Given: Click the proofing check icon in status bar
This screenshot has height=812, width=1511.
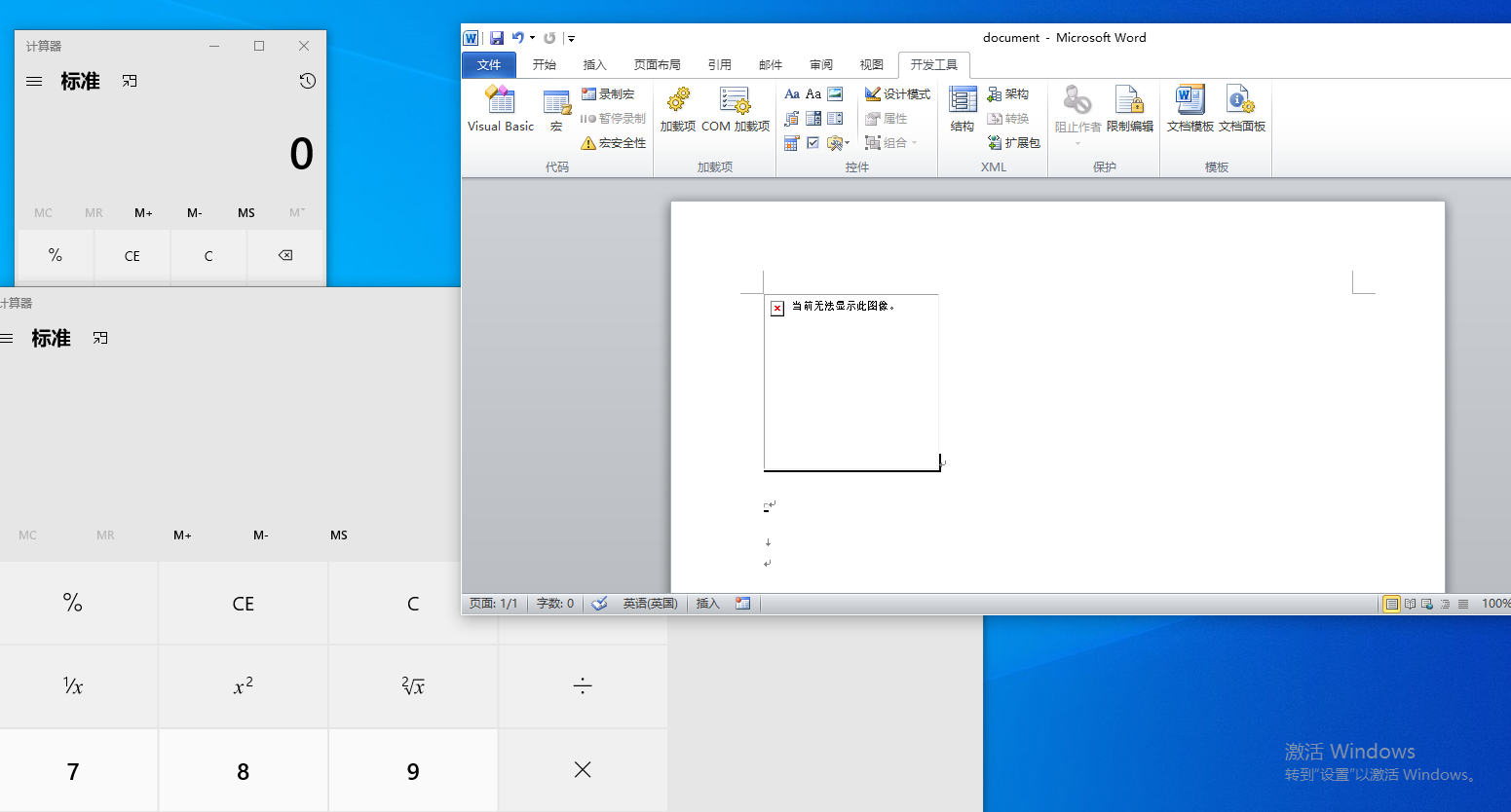Looking at the screenshot, I should [599, 604].
